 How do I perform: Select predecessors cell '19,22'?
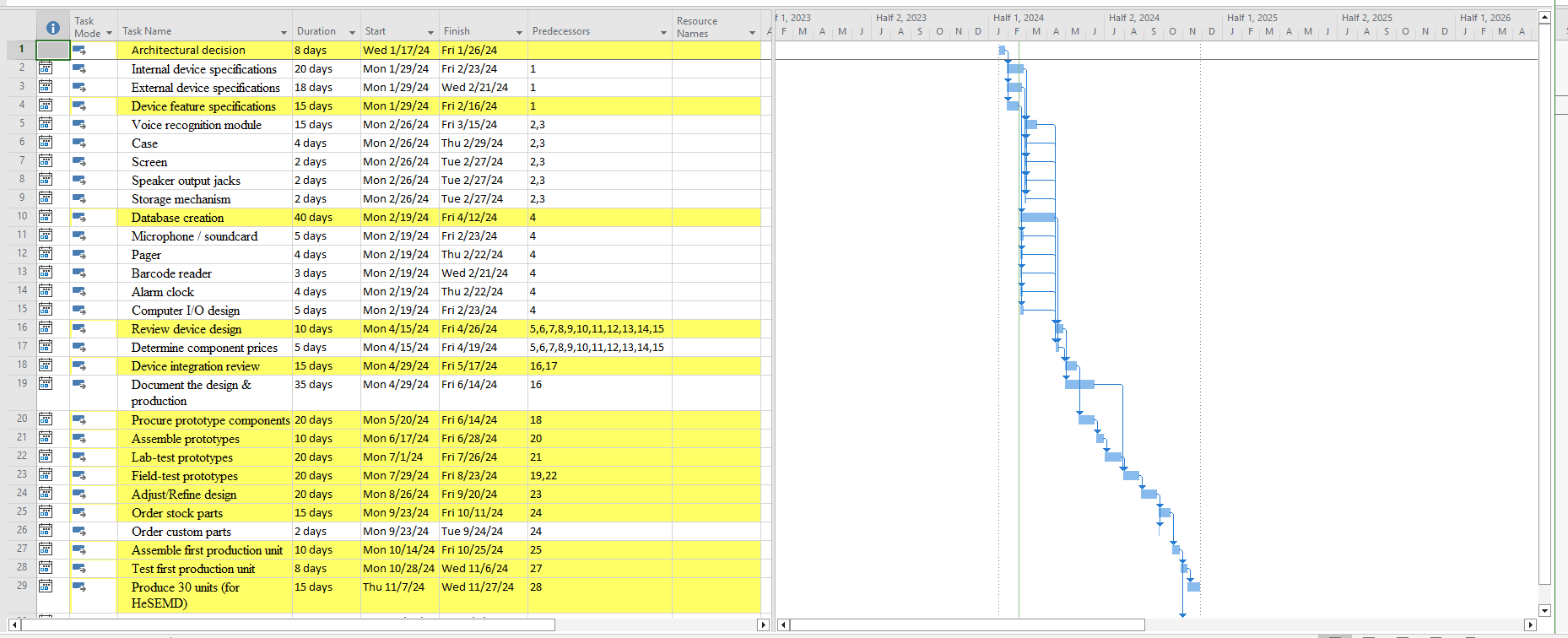point(600,476)
